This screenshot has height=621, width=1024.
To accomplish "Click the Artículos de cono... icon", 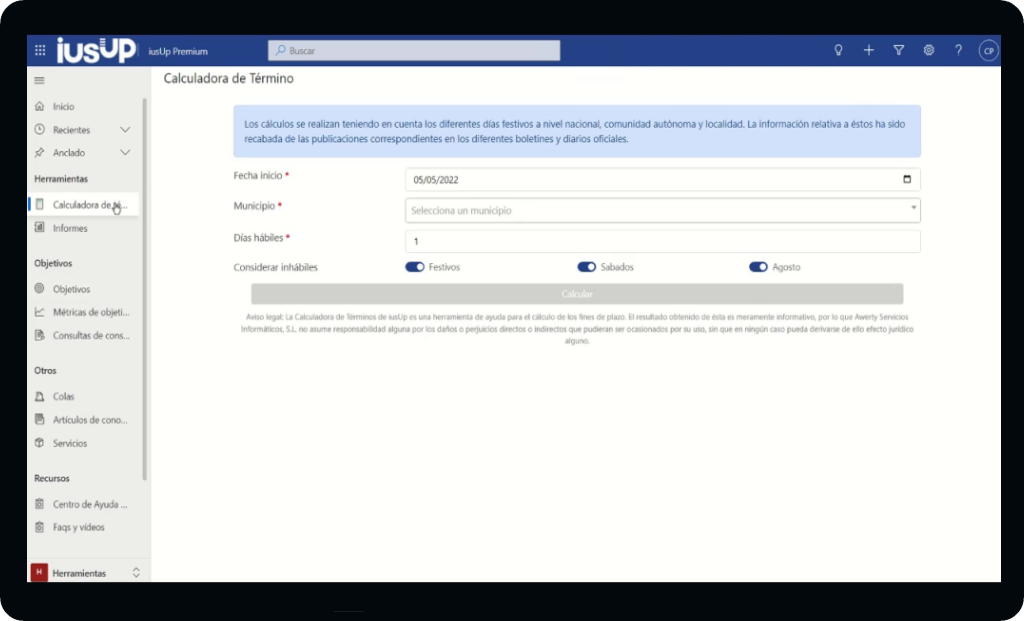I will click(40, 419).
